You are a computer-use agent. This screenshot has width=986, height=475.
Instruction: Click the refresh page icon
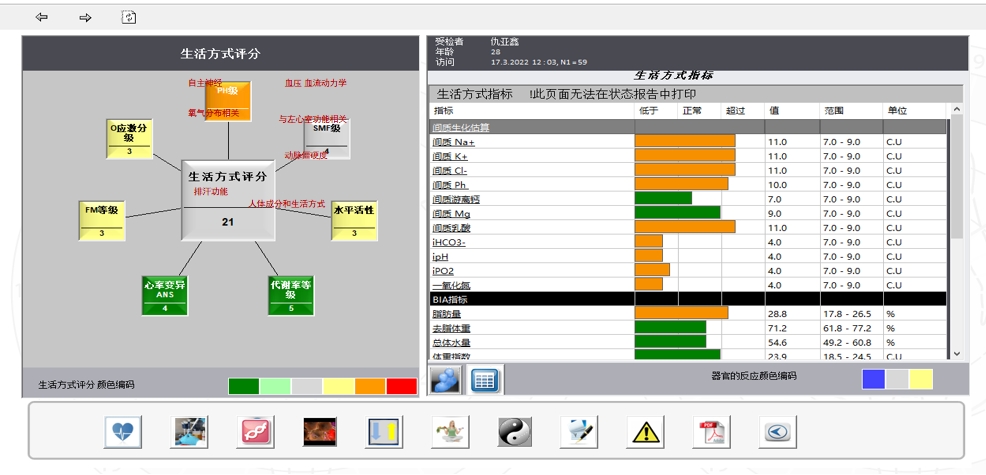[x=128, y=18]
